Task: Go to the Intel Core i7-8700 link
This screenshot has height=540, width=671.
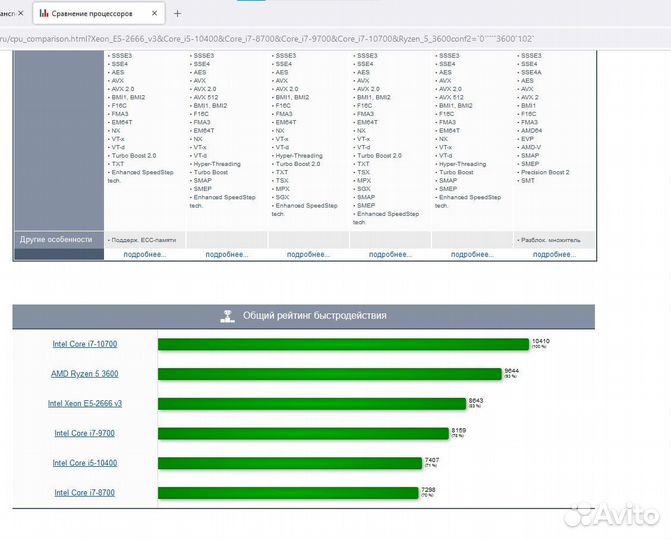Action: [x=85, y=493]
